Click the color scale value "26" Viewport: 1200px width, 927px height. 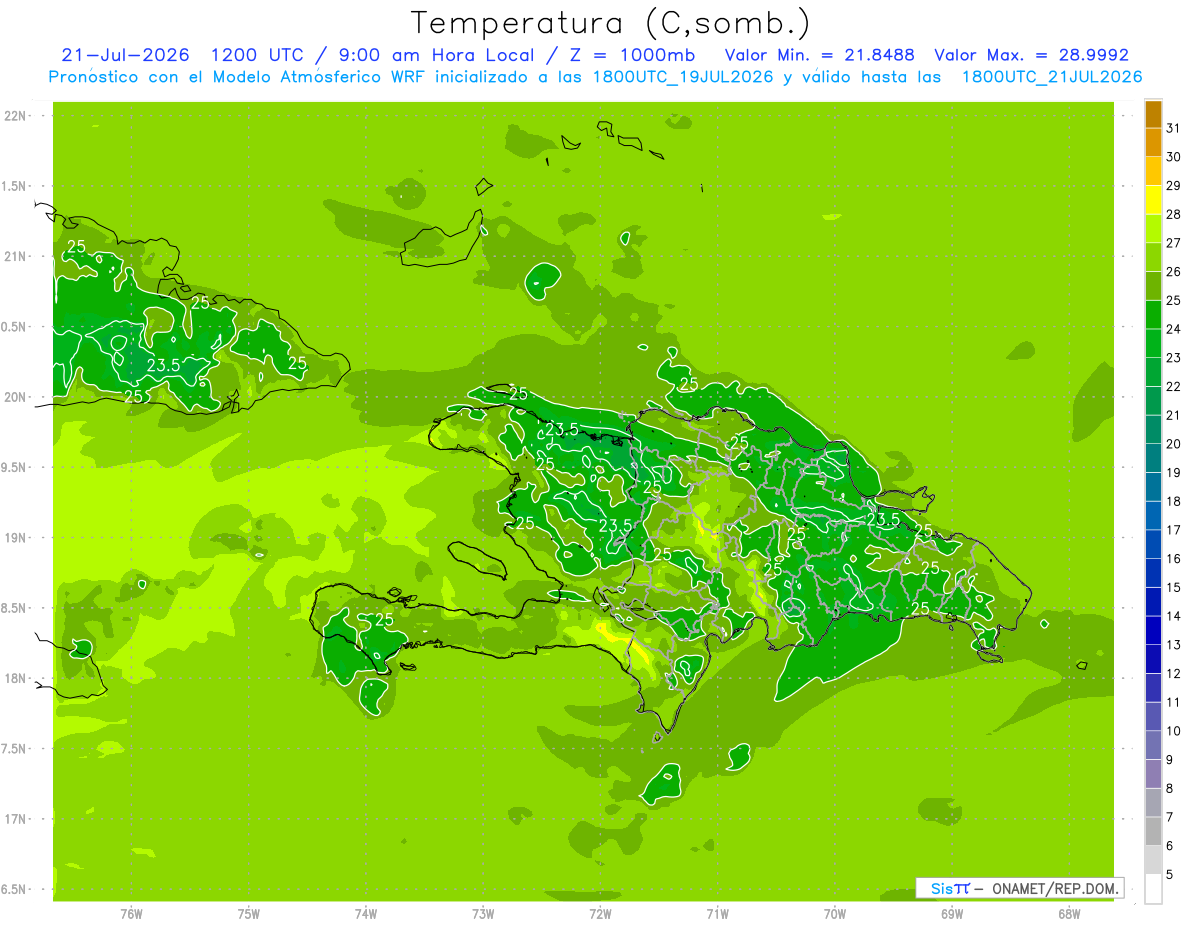click(1173, 272)
